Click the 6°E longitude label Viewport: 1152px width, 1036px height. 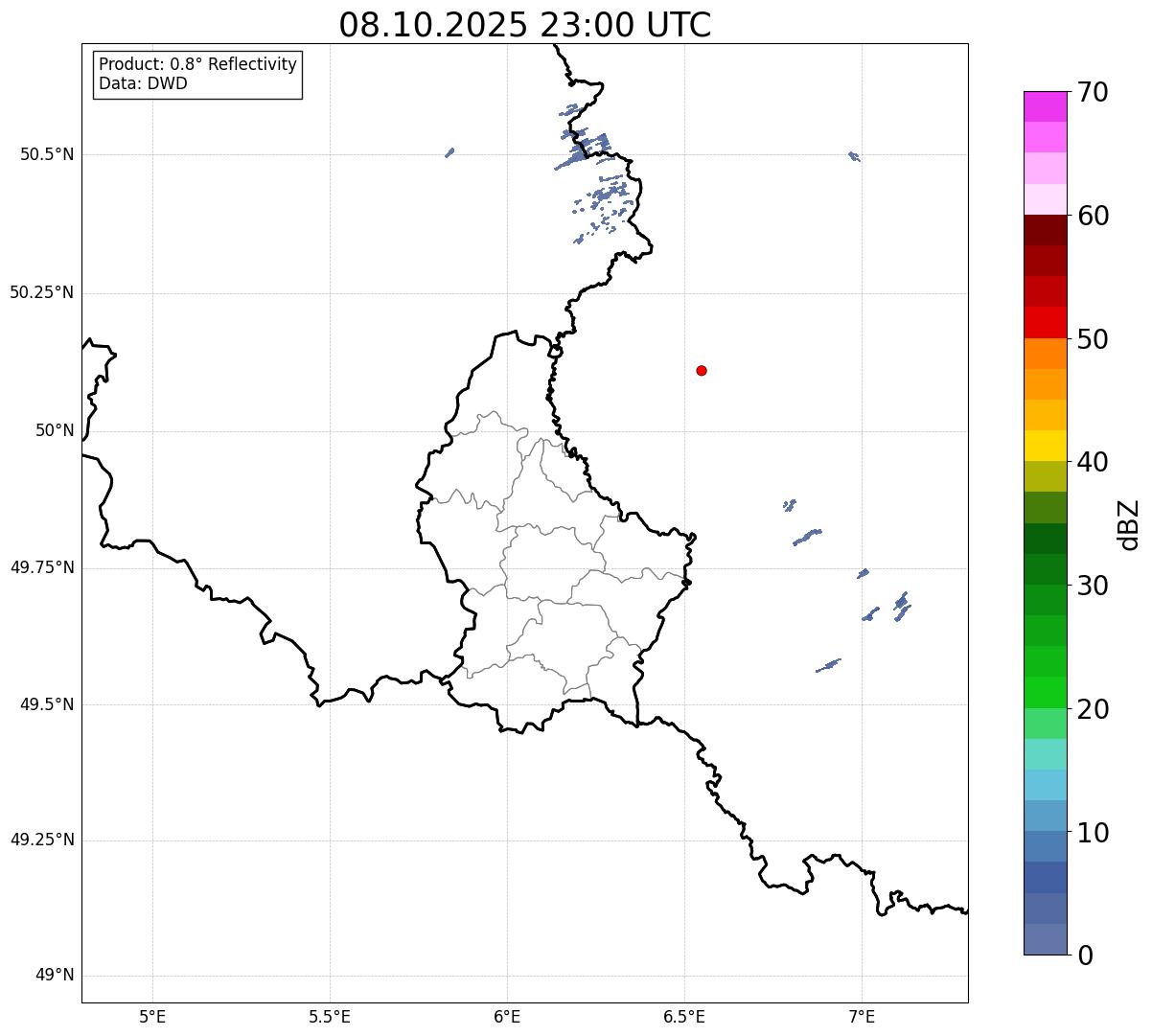[507, 1016]
